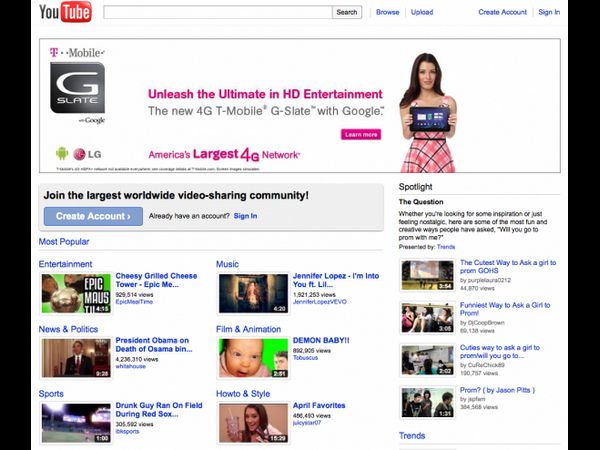Screen dimensions: 600x450
Task: Open the Browse link in header
Action: (387, 12)
